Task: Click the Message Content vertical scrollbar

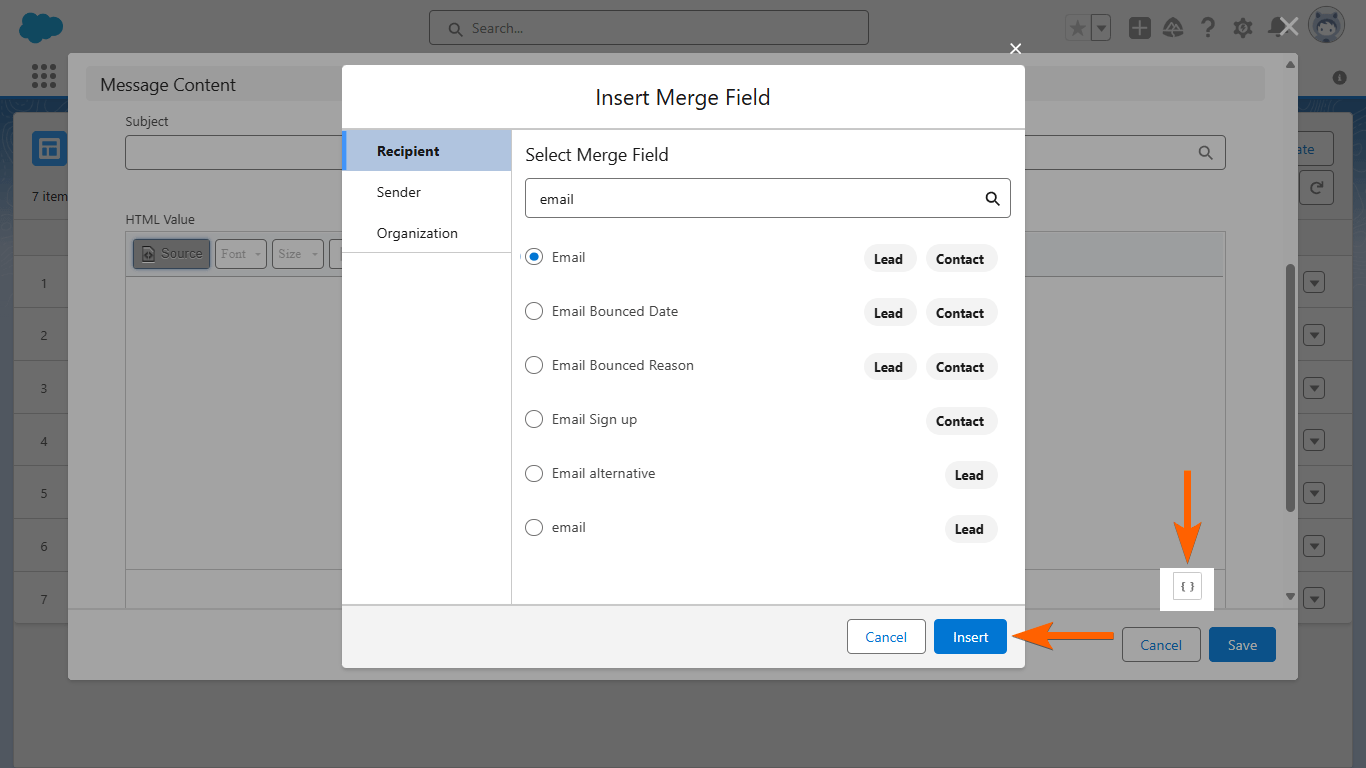Action: tap(1290, 388)
